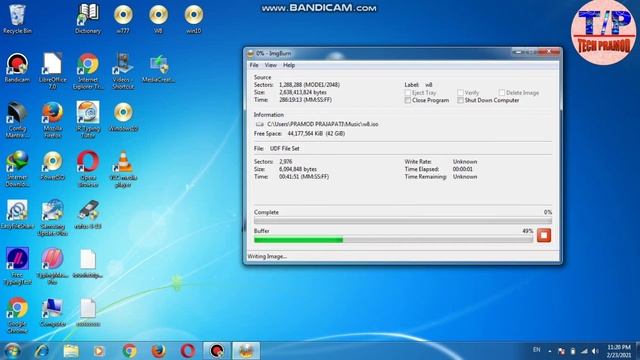Select the MediaCreat... desktop icon

(x=158, y=69)
